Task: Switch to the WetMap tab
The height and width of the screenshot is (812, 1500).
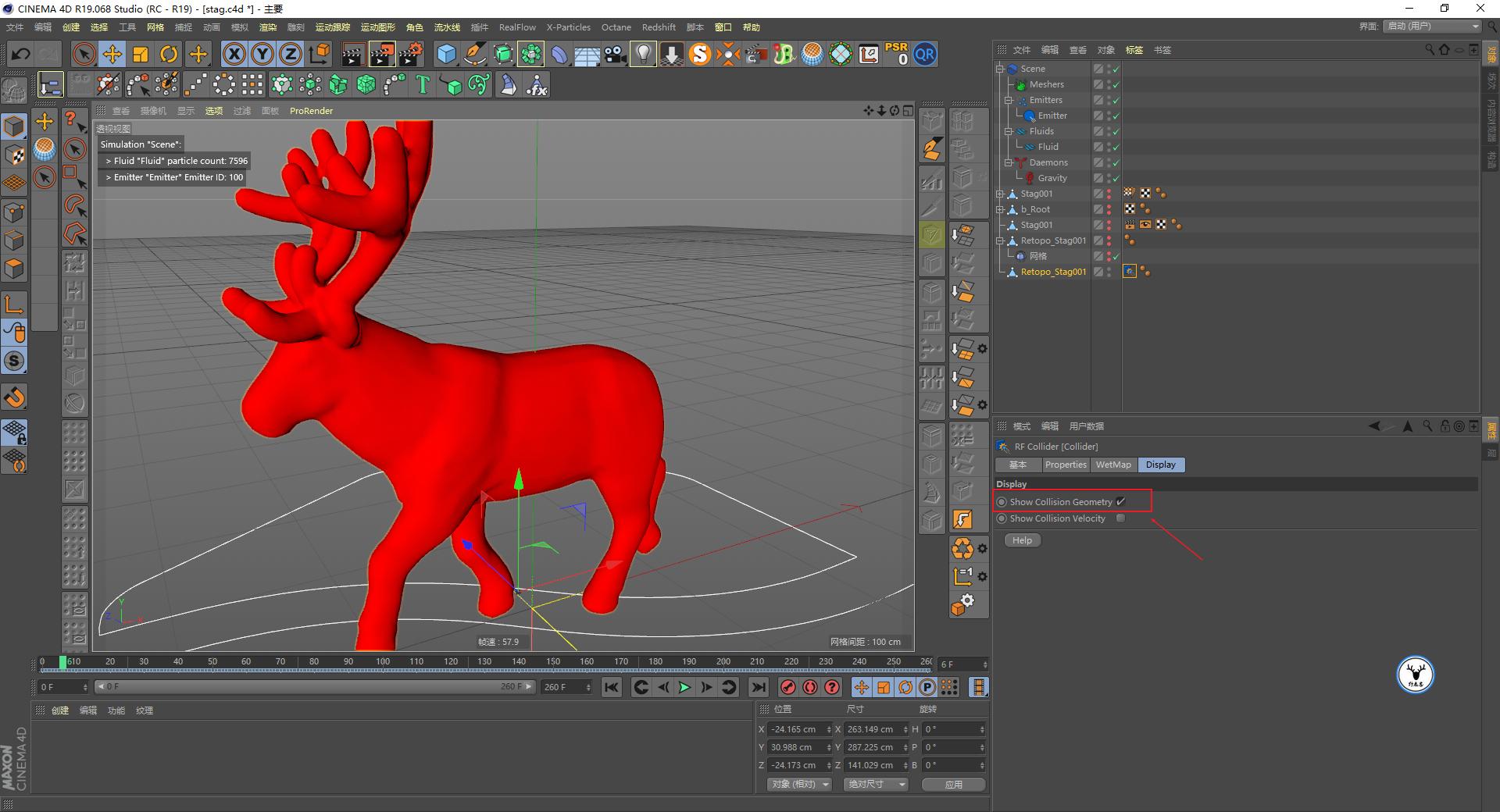Action: 1113,465
